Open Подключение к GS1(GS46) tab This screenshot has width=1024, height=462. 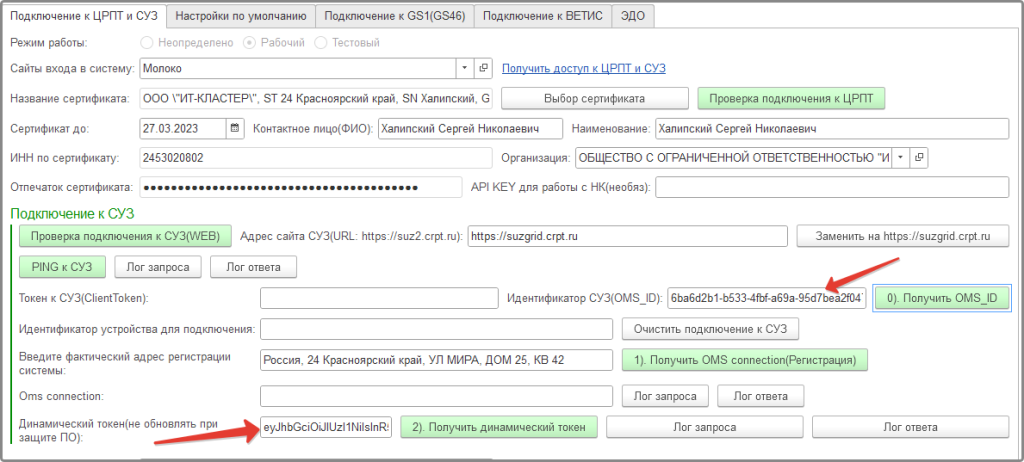tap(394, 16)
